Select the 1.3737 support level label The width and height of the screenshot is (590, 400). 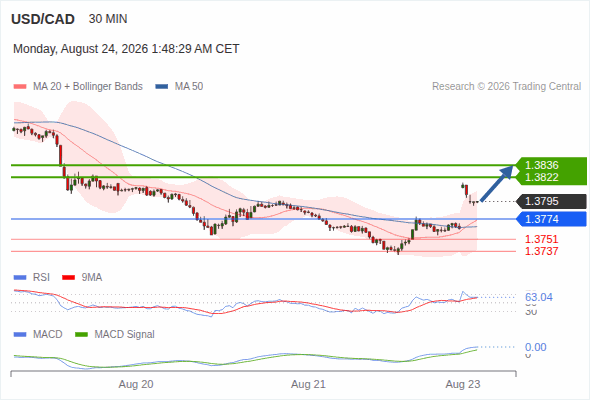coord(541,251)
